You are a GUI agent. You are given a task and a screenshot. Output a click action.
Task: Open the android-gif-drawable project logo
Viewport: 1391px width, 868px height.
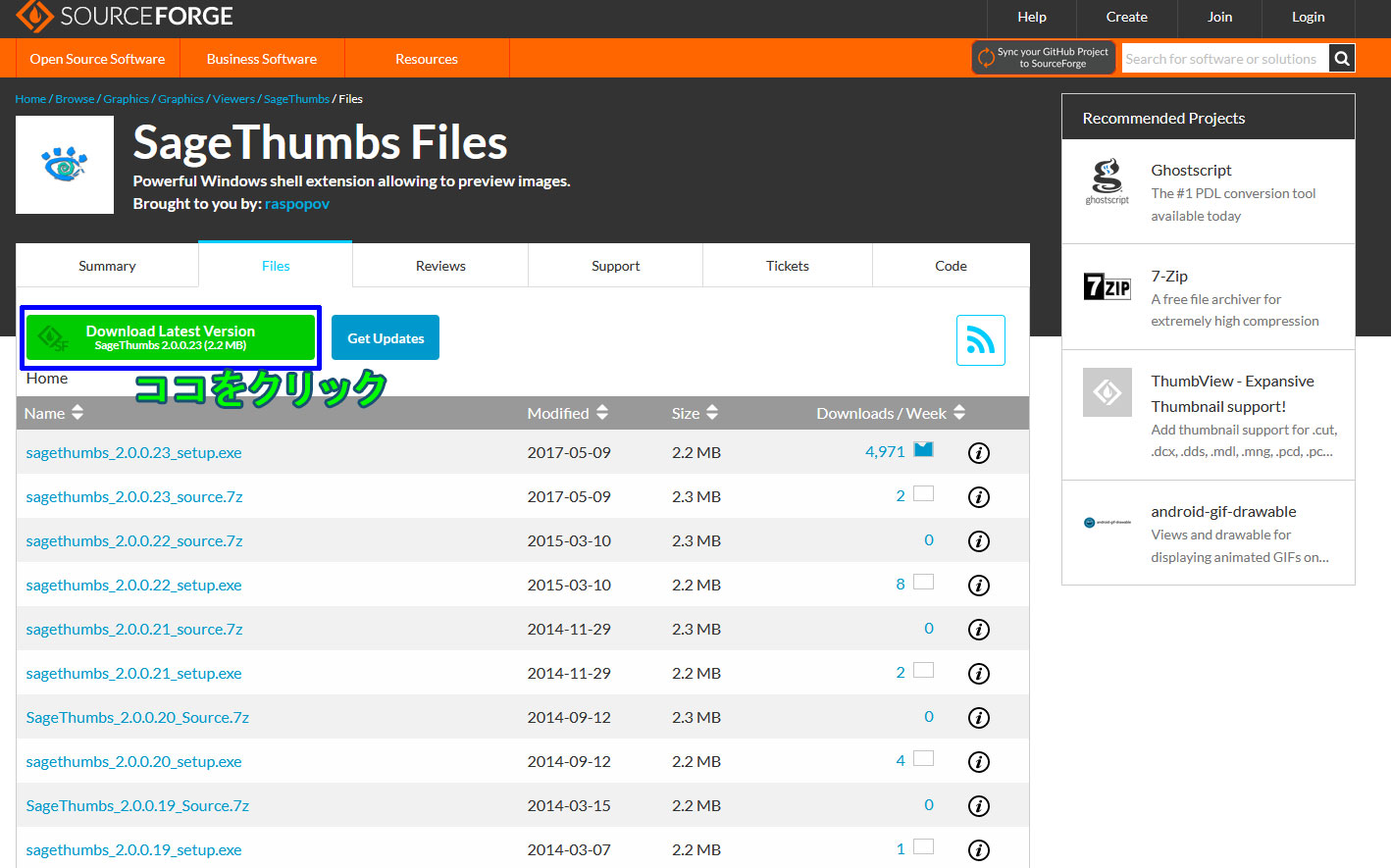1108,523
